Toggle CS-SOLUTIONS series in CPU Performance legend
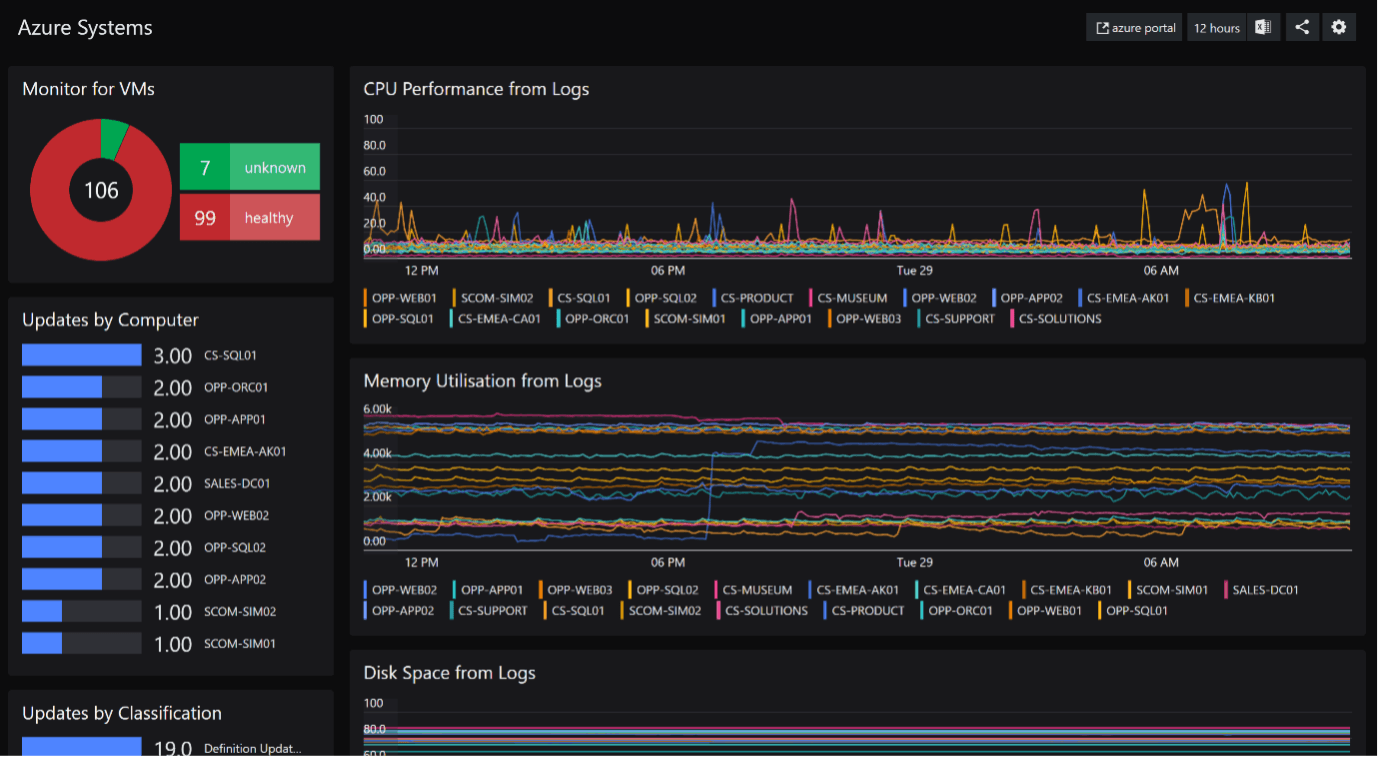Screen dimensions: 1381x760 coord(1056,319)
